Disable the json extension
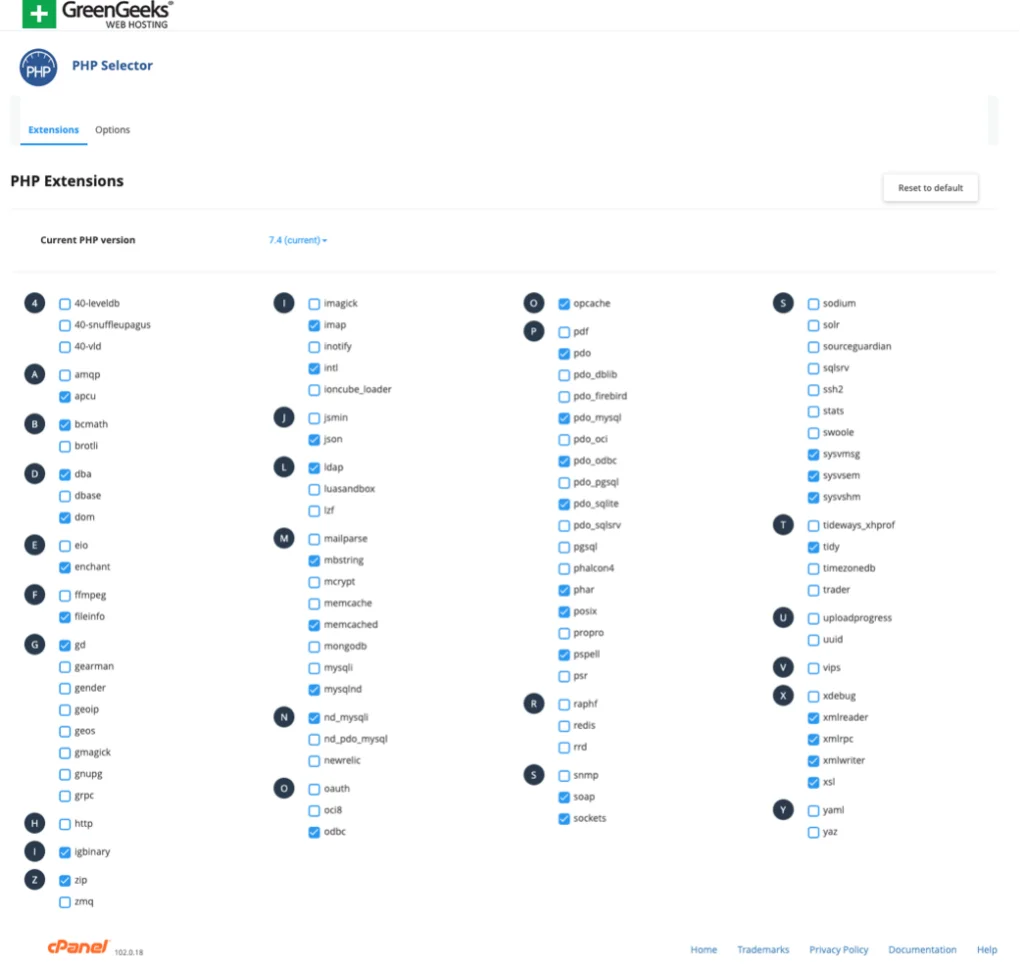Image resolution: width=1024 pixels, height=970 pixels. pos(314,440)
